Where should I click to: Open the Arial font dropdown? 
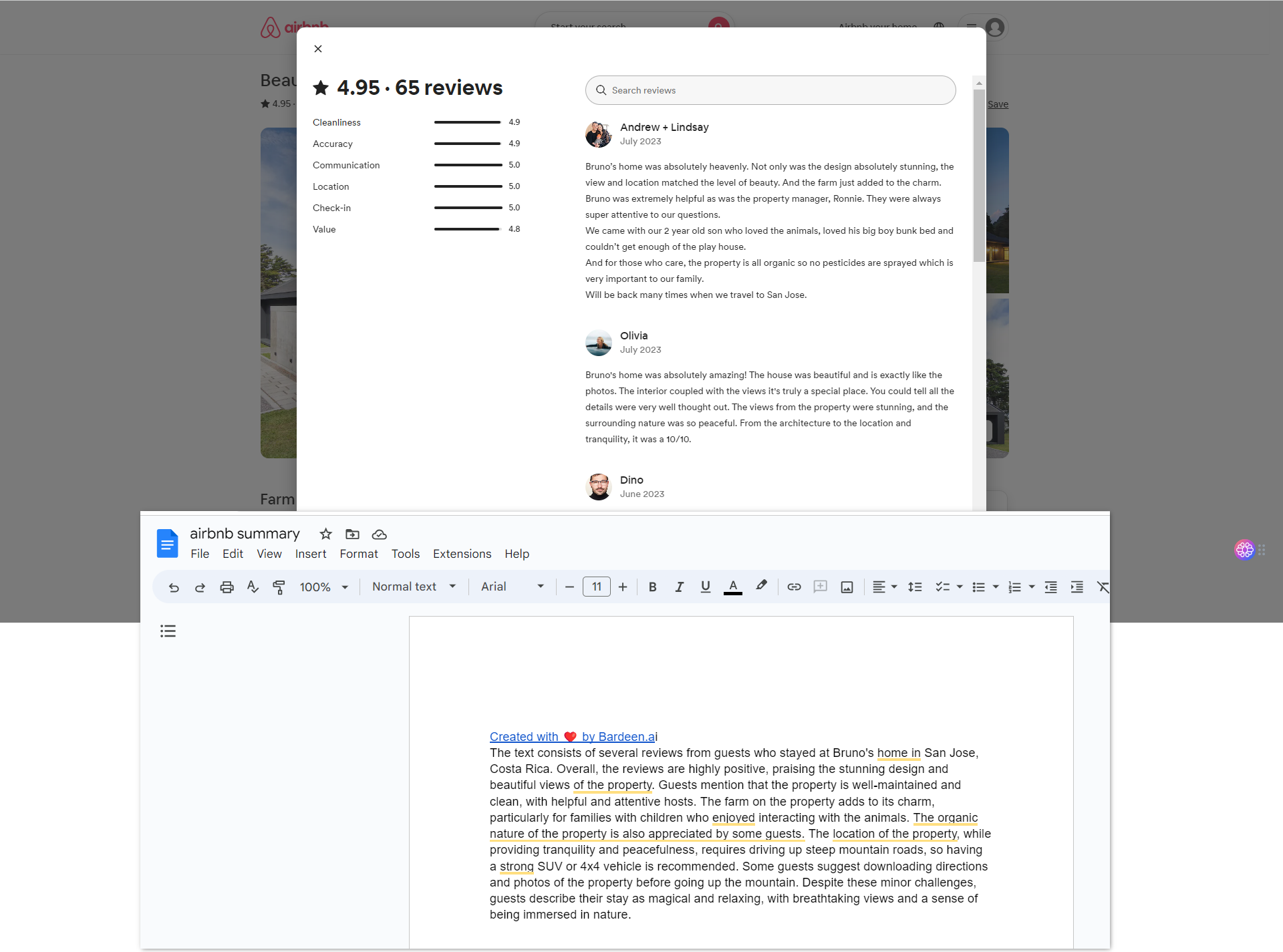pos(512,587)
